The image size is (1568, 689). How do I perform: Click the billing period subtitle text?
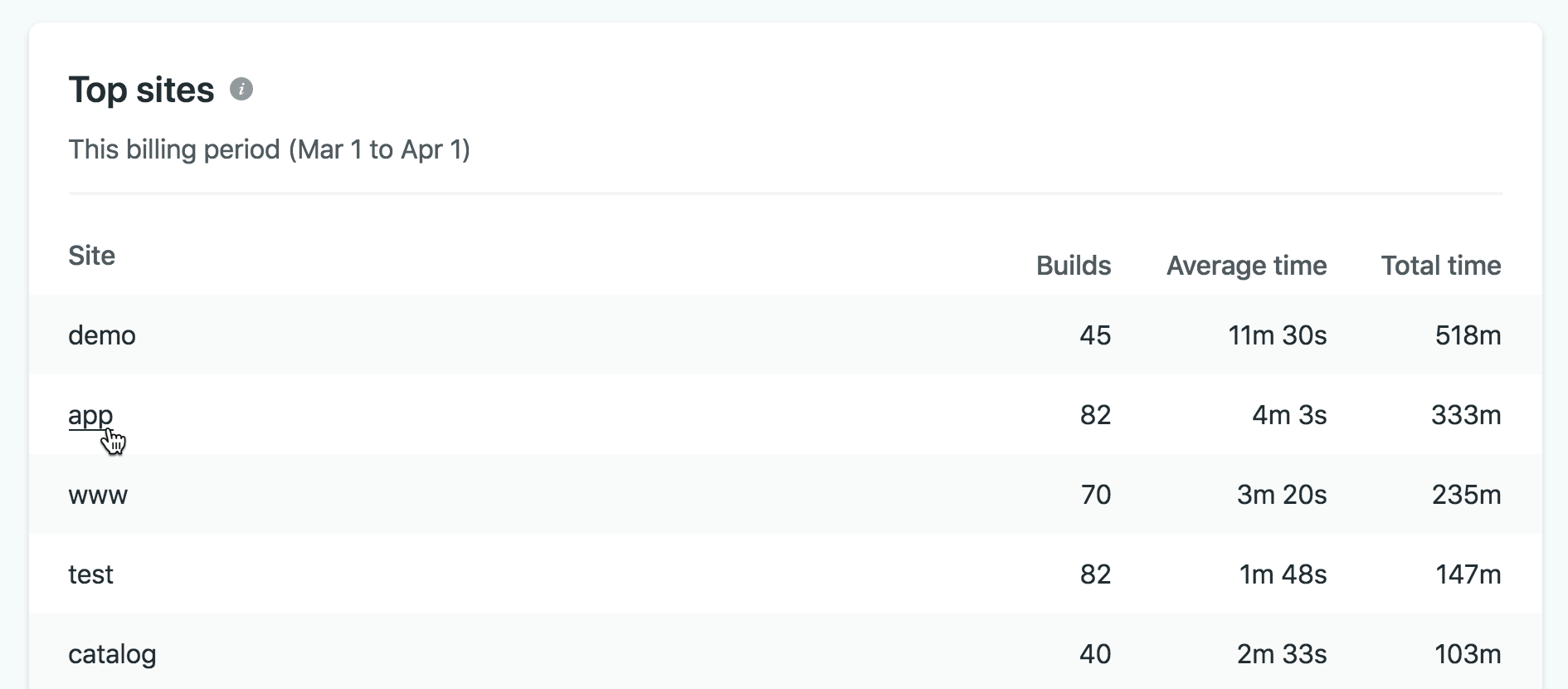point(269,149)
